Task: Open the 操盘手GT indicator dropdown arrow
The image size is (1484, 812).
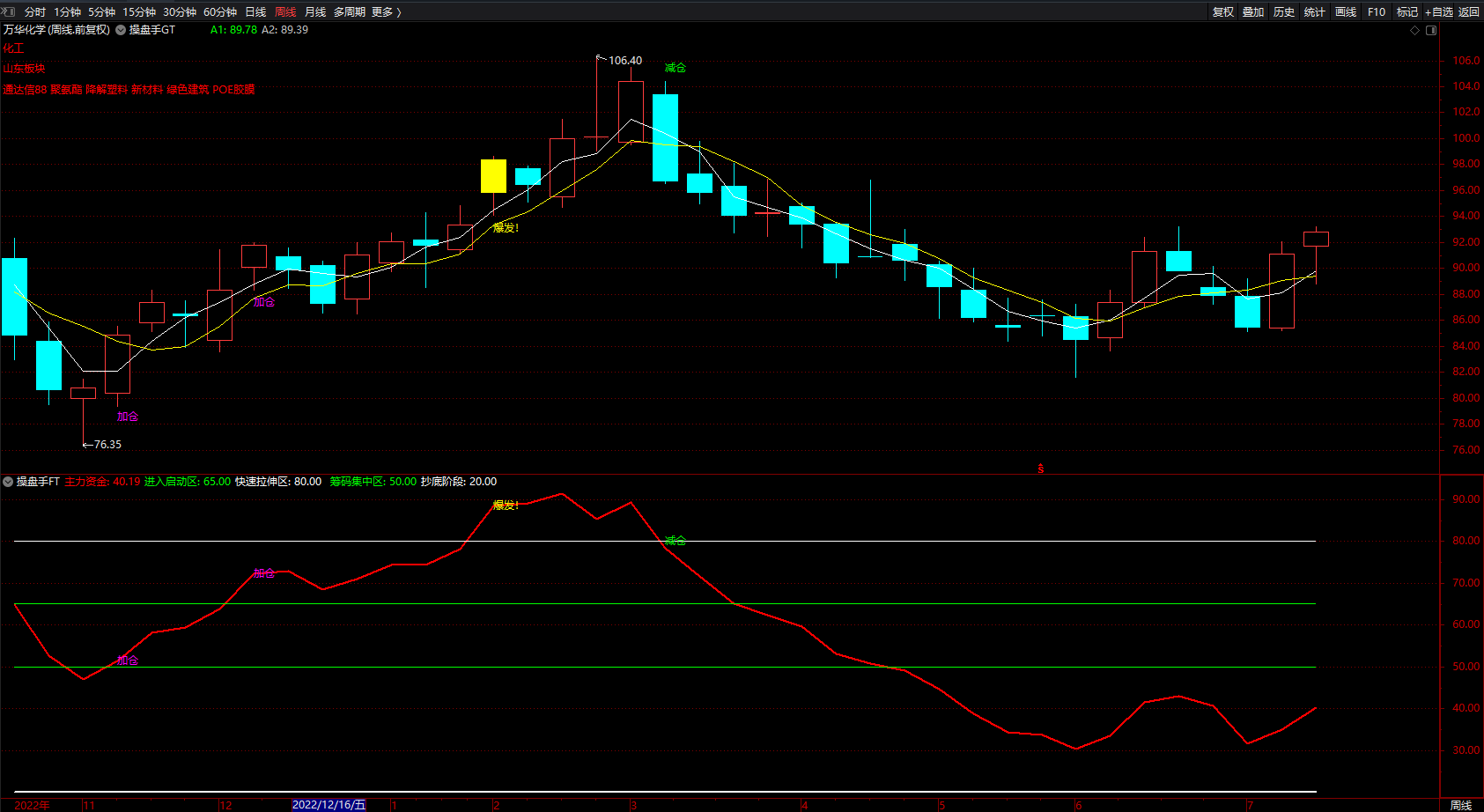Action: 121,30
